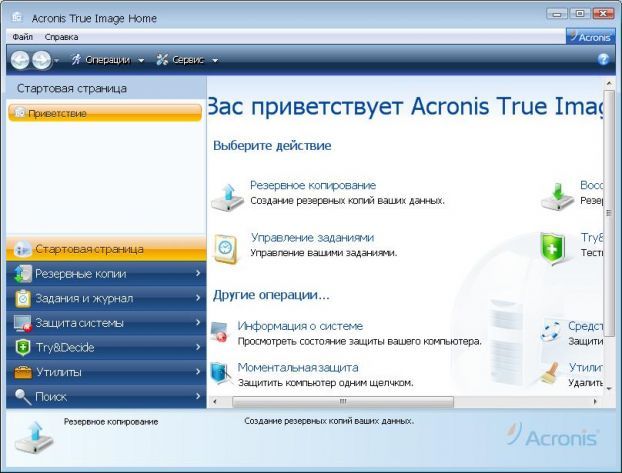Open Информация о системе link
Viewport: 622px width, 473px height.
pyautogui.click(x=300, y=326)
